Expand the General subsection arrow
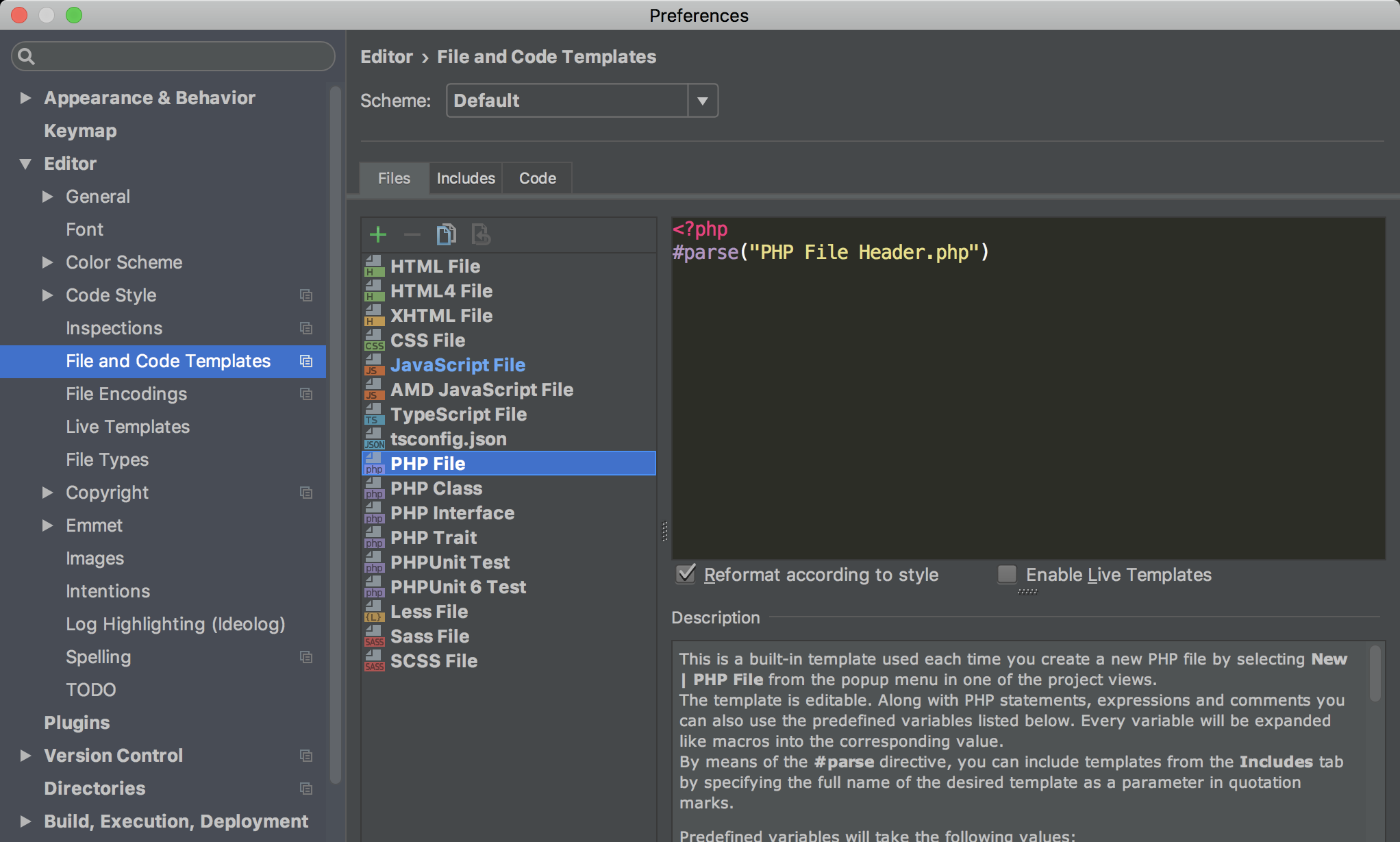The width and height of the screenshot is (1400, 842). [x=47, y=197]
